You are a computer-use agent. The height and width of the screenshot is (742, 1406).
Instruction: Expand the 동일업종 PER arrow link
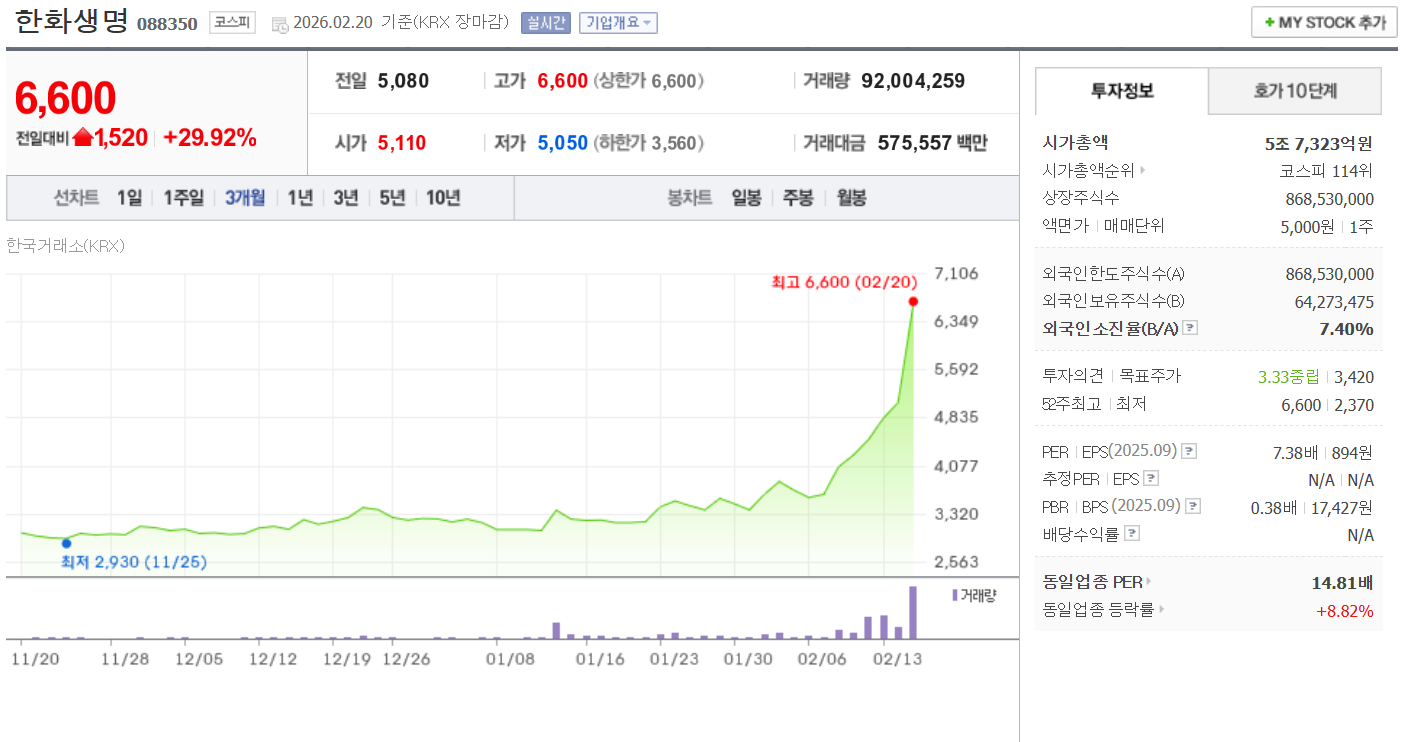coord(1149,582)
